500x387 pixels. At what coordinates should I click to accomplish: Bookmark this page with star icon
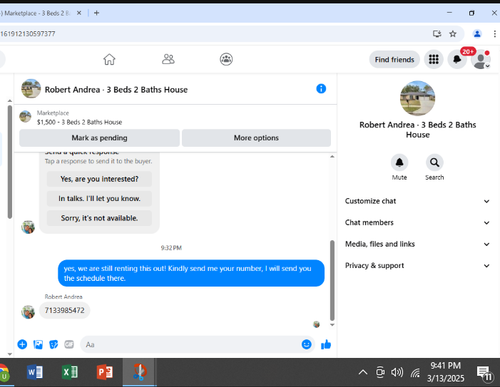pos(453,34)
